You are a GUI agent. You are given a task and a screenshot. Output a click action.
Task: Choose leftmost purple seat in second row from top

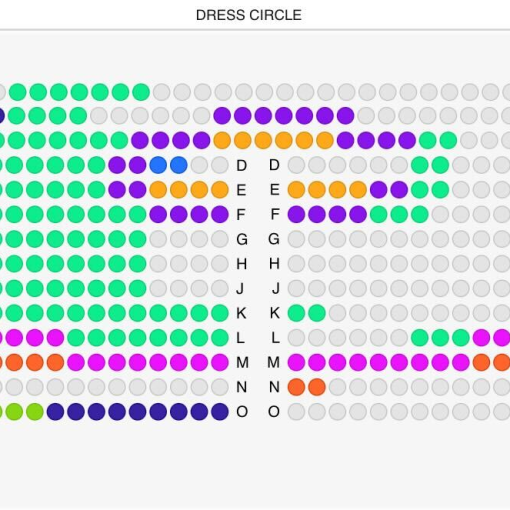pyautogui.click(x=222, y=116)
